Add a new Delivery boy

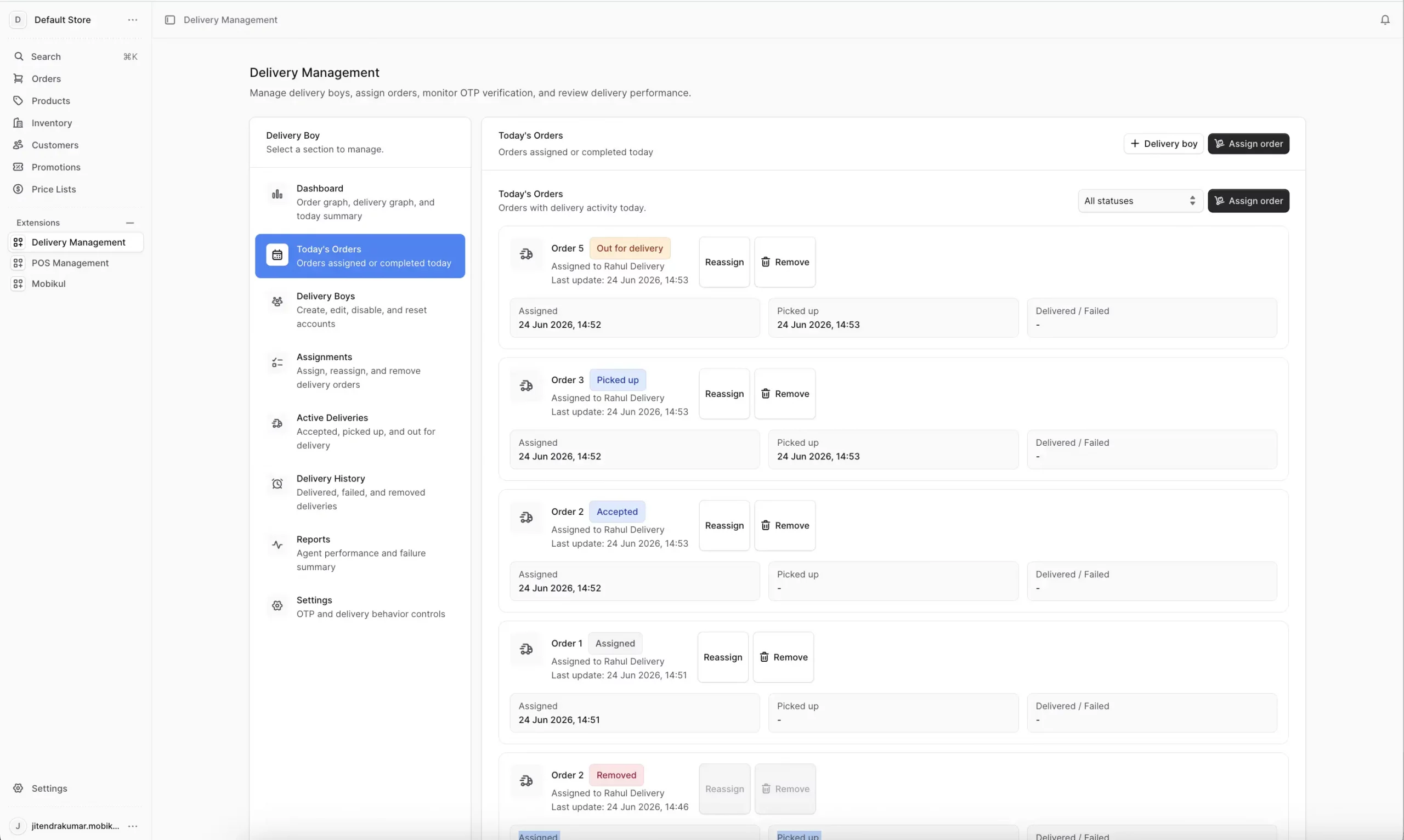[1163, 144]
